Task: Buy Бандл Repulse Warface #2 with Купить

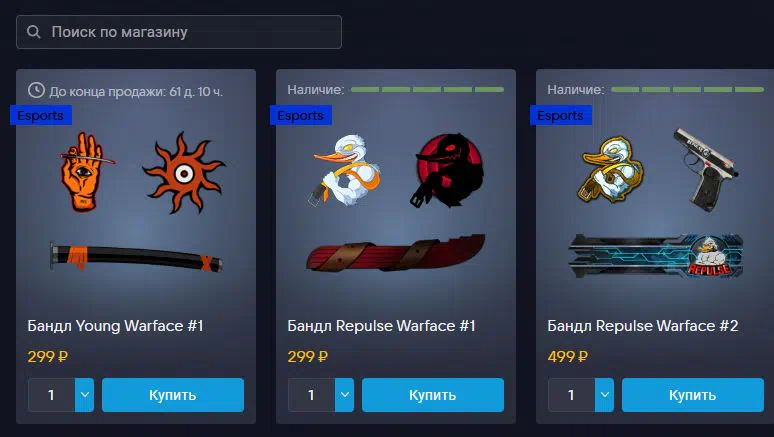Action: coord(693,395)
